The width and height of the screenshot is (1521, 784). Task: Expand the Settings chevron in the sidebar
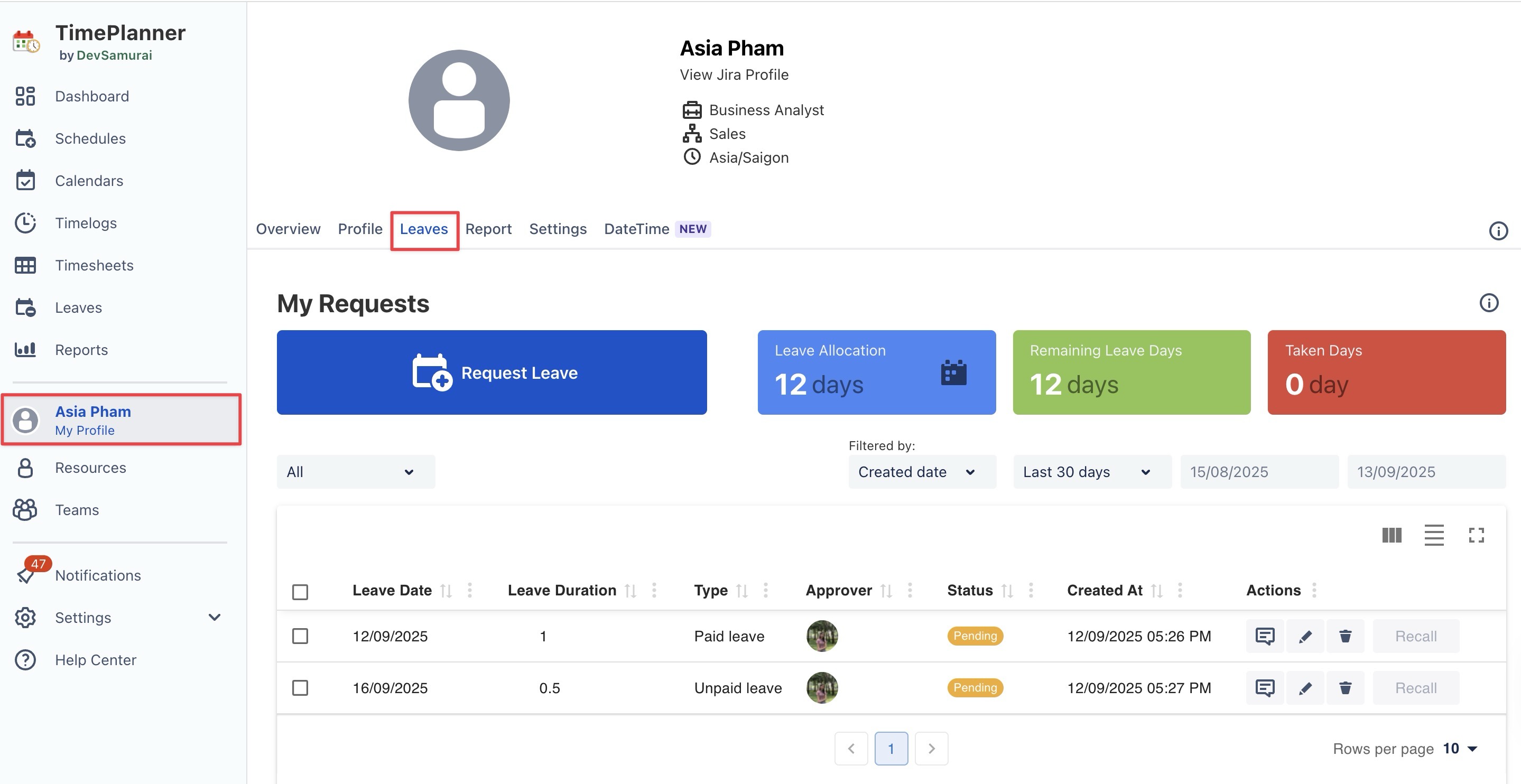[x=215, y=618]
